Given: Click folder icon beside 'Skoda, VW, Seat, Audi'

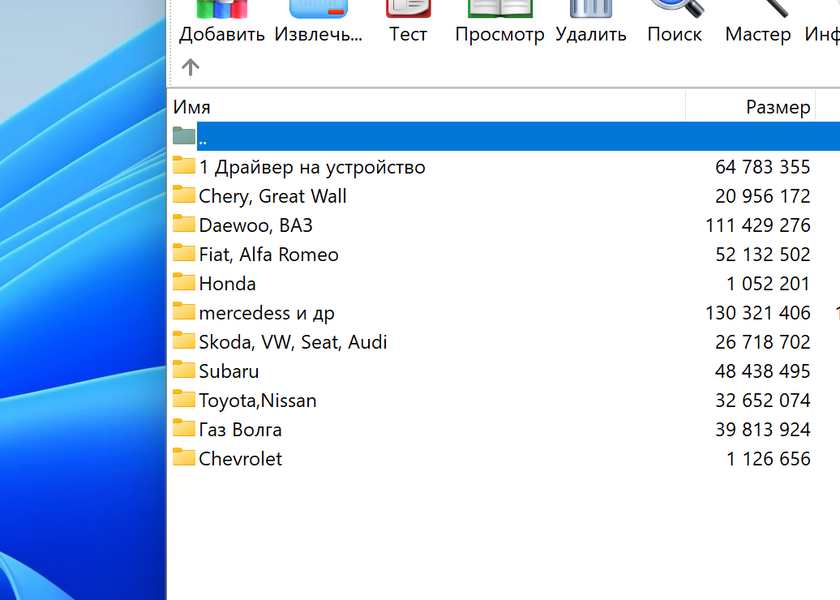Looking at the screenshot, I should (184, 340).
